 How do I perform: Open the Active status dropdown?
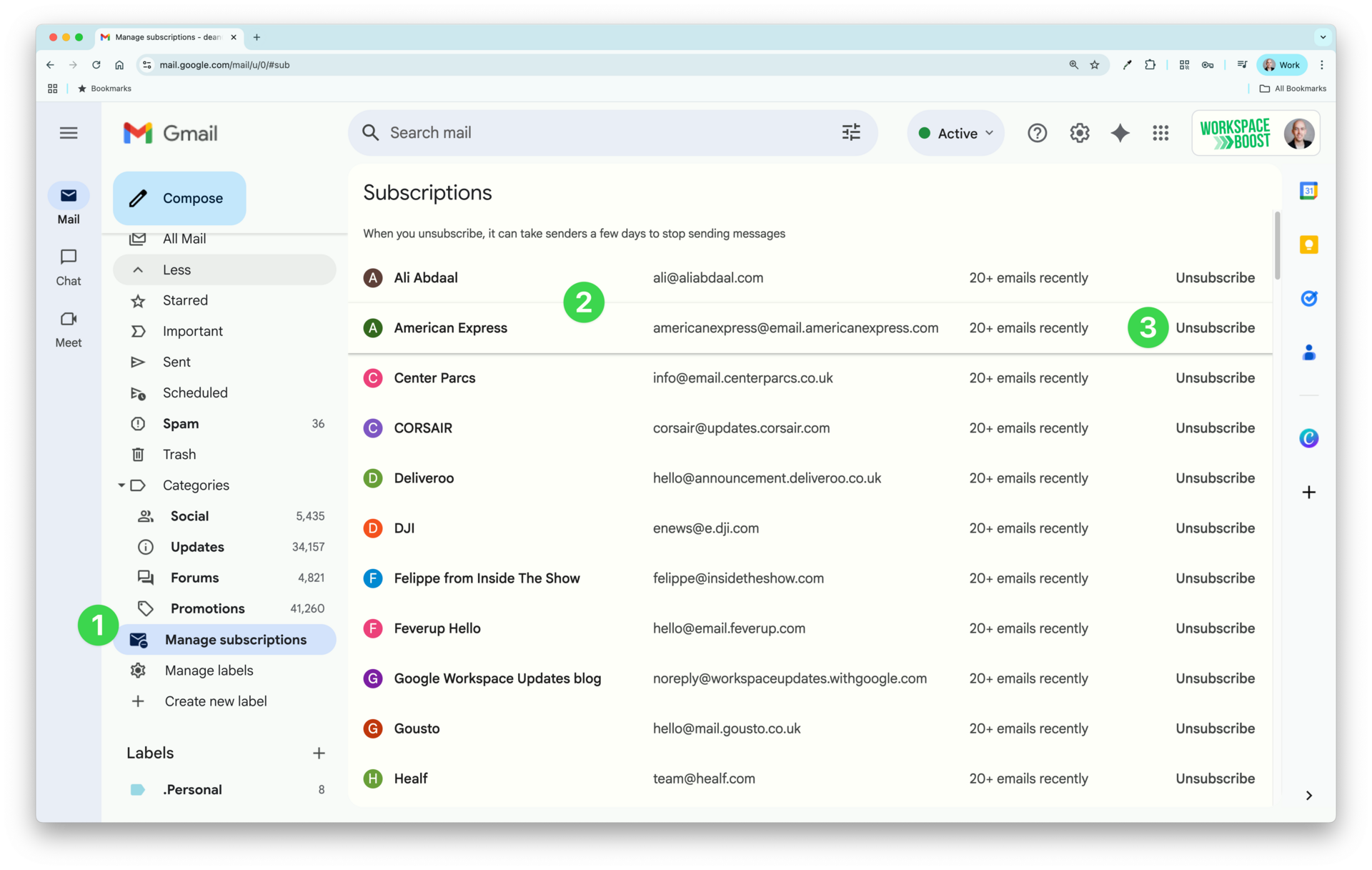[x=955, y=133]
